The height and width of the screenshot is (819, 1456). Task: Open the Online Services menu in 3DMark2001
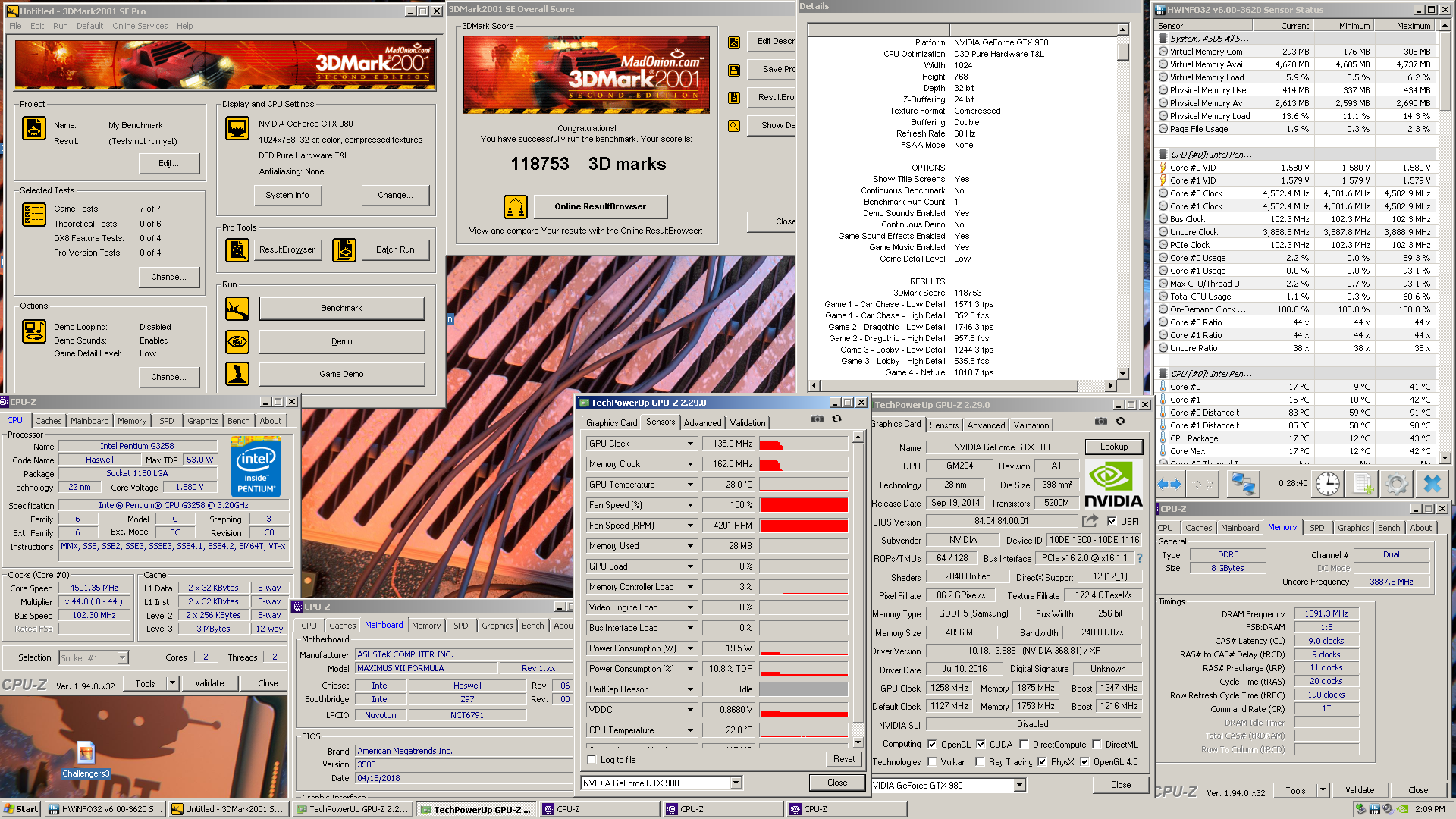tap(140, 26)
